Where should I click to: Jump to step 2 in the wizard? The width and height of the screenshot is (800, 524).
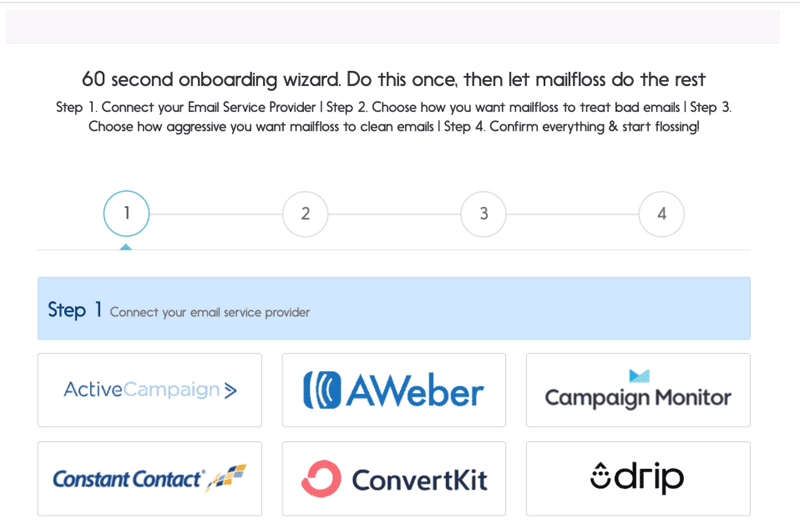(x=305, y=213)
